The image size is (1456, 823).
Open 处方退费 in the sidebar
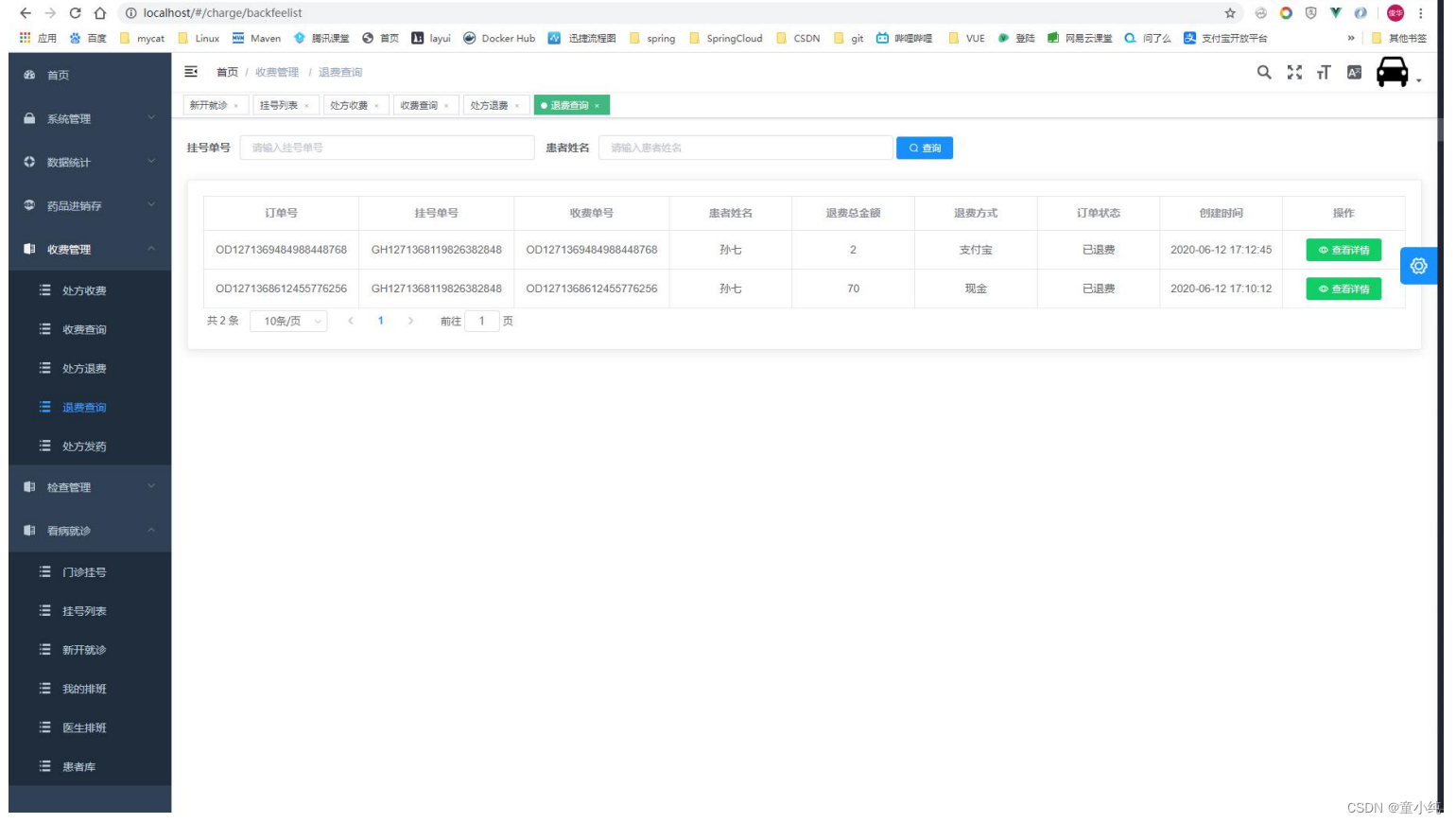click(90, 368)
